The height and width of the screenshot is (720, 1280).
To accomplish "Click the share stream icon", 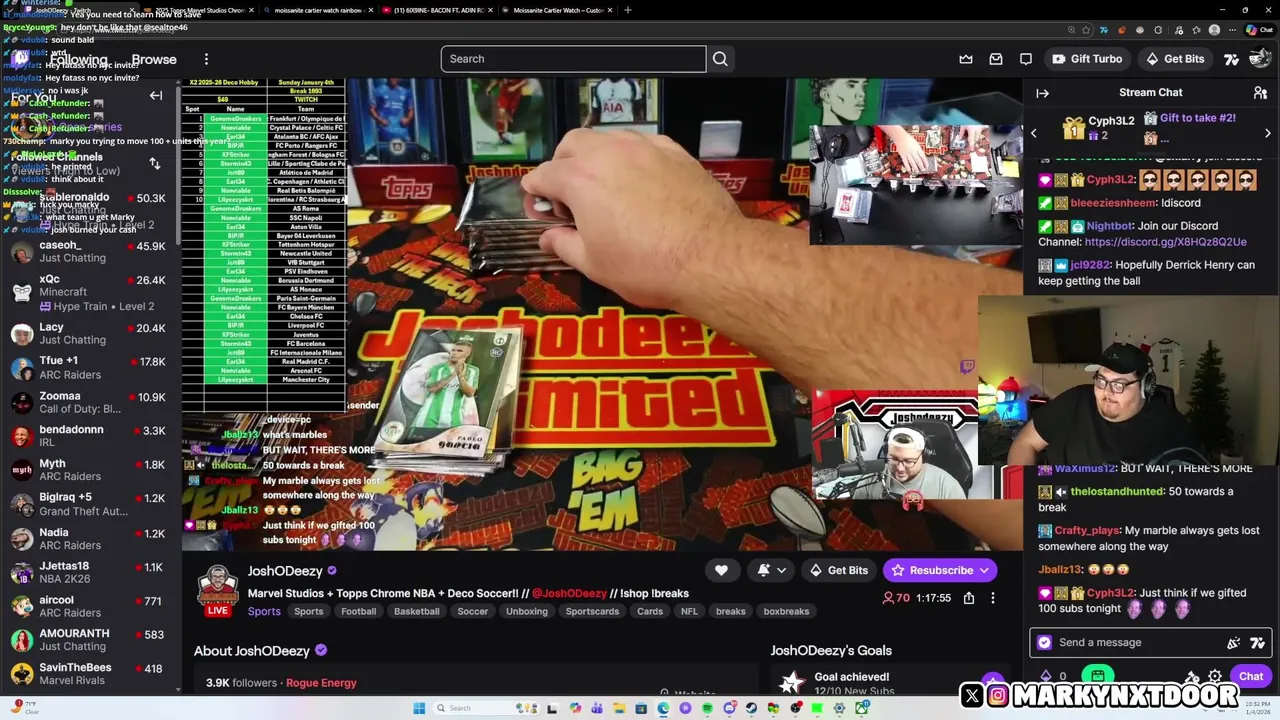I will click(x=969, y=598).
